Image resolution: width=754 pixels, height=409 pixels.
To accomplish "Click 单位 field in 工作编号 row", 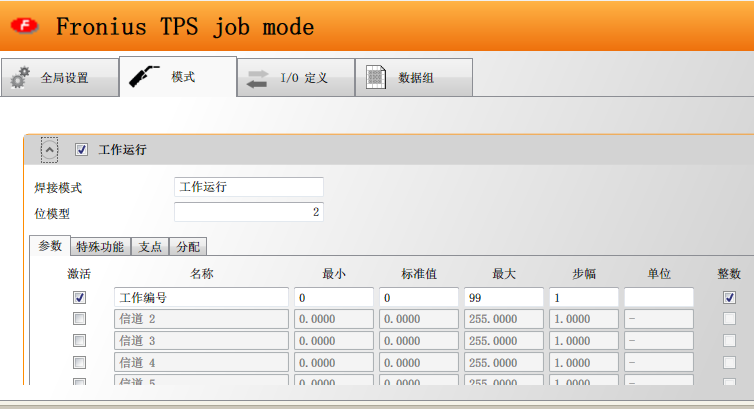I will 659,297.
